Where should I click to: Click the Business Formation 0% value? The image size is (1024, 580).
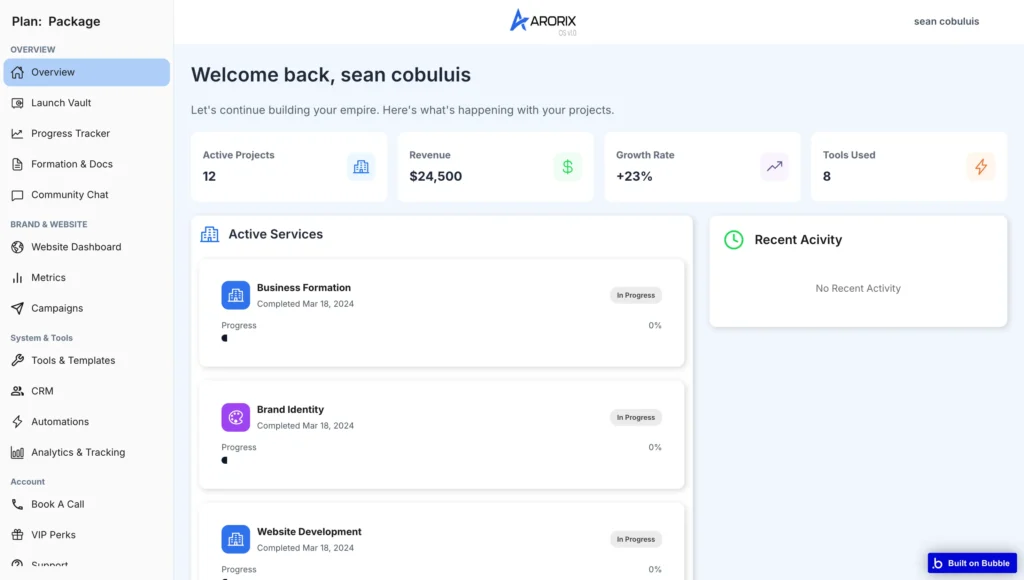[x=655, y=325]
